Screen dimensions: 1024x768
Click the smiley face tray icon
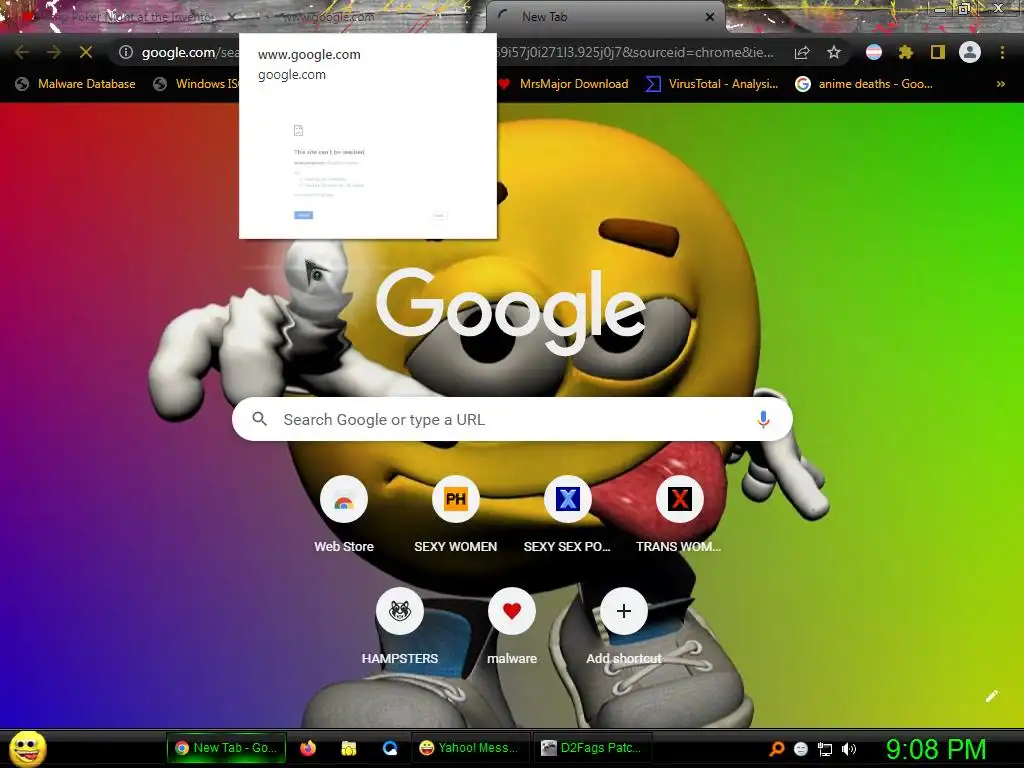(x=801, y=749)
